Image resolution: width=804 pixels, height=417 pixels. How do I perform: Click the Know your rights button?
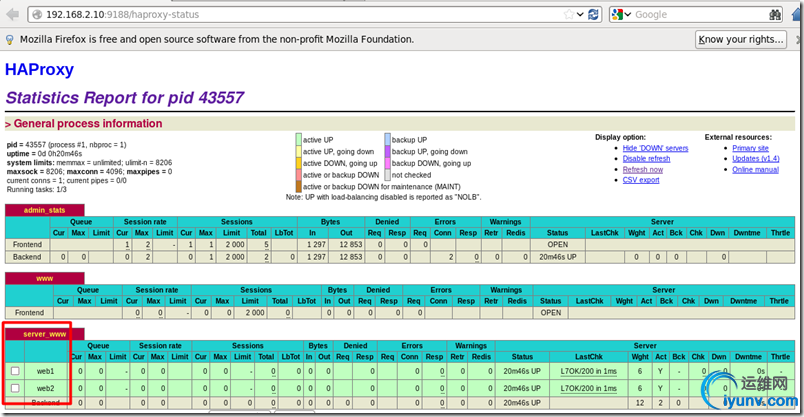[x=741, y=39]
